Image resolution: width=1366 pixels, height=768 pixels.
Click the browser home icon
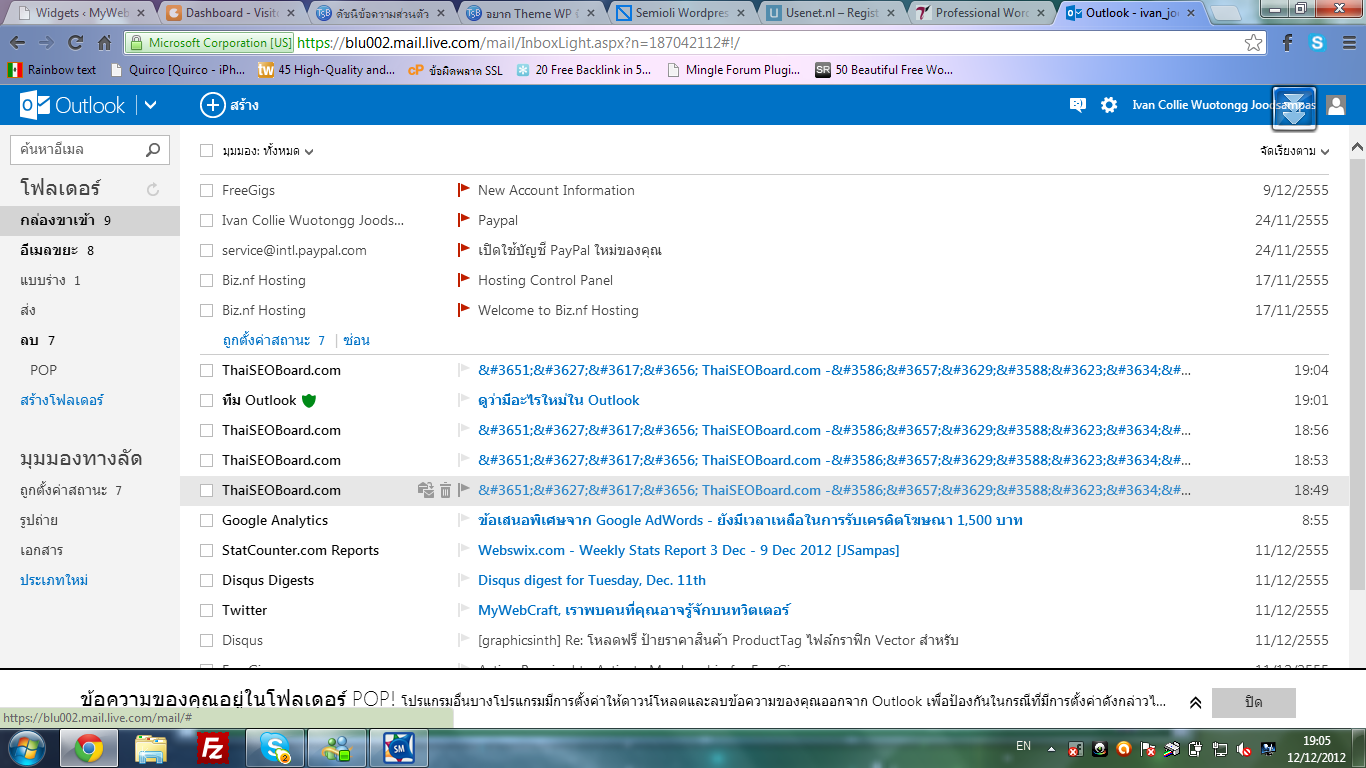coord(104,43)
